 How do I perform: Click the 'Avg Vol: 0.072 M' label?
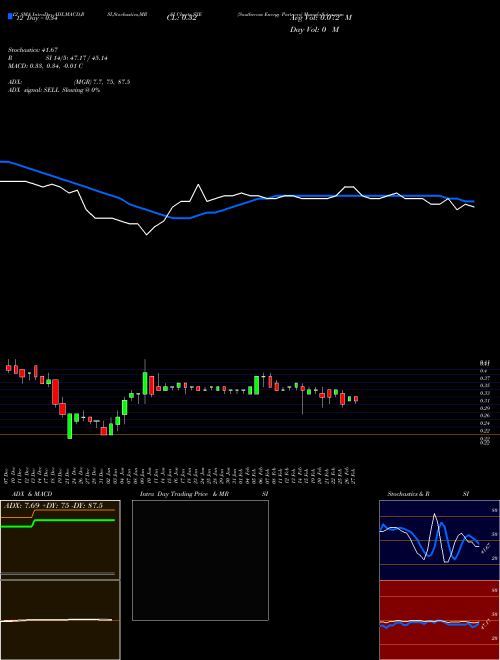pyautogui.click(x=321, y=18)
